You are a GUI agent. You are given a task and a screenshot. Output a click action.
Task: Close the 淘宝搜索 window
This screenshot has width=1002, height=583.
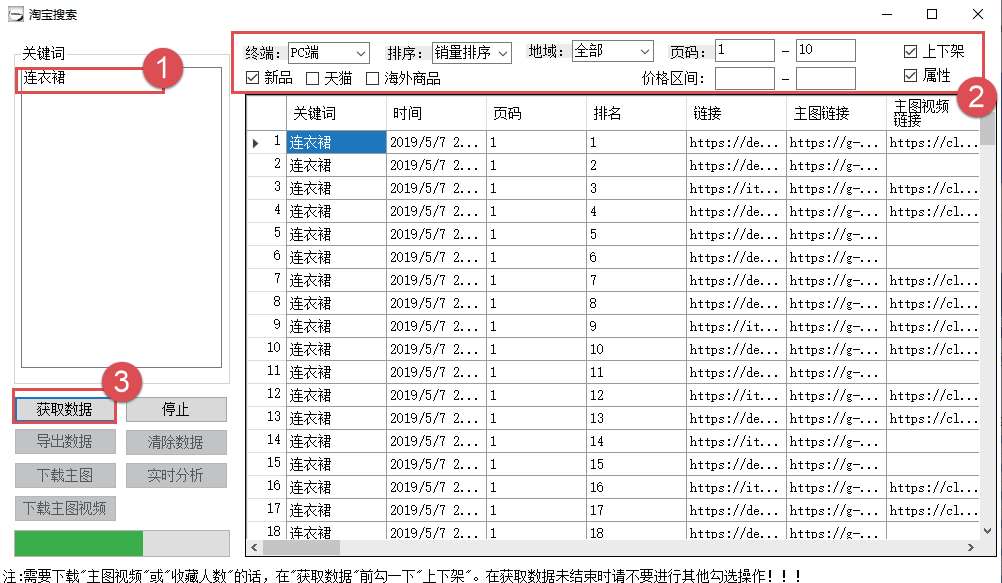(x=978, y=14)
